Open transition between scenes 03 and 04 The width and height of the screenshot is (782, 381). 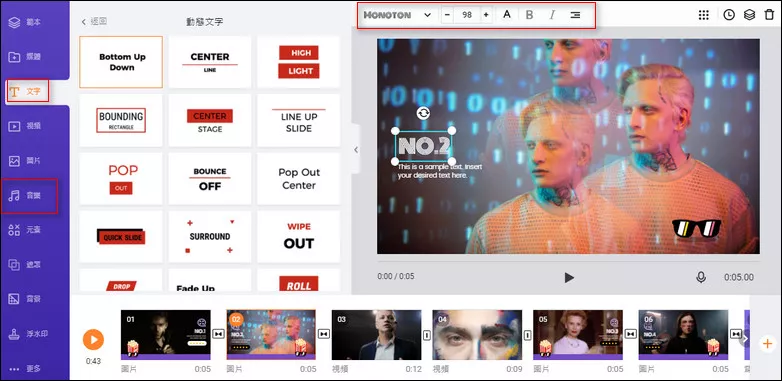427,335
